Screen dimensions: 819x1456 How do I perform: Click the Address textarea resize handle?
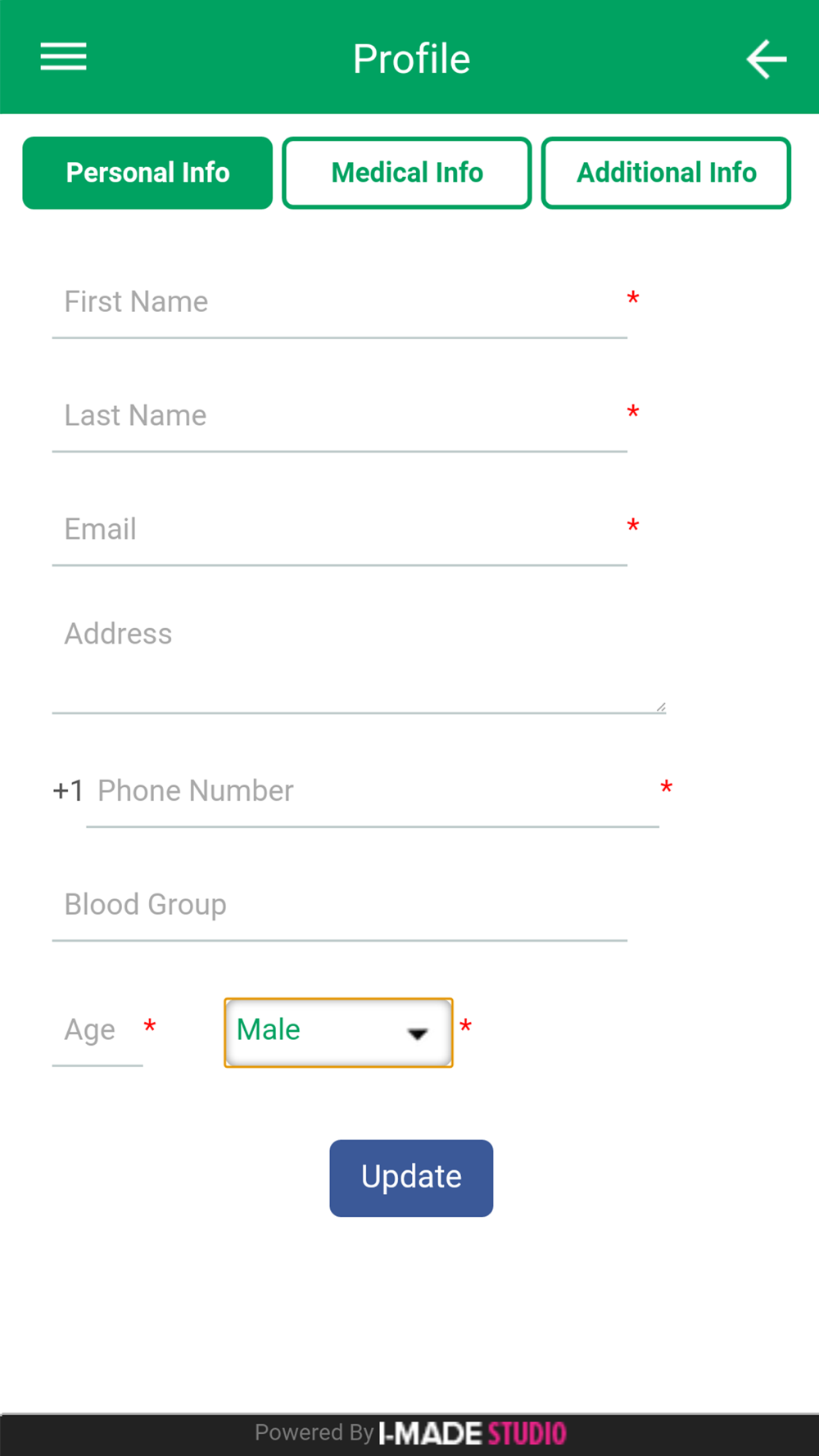(661, 707)
